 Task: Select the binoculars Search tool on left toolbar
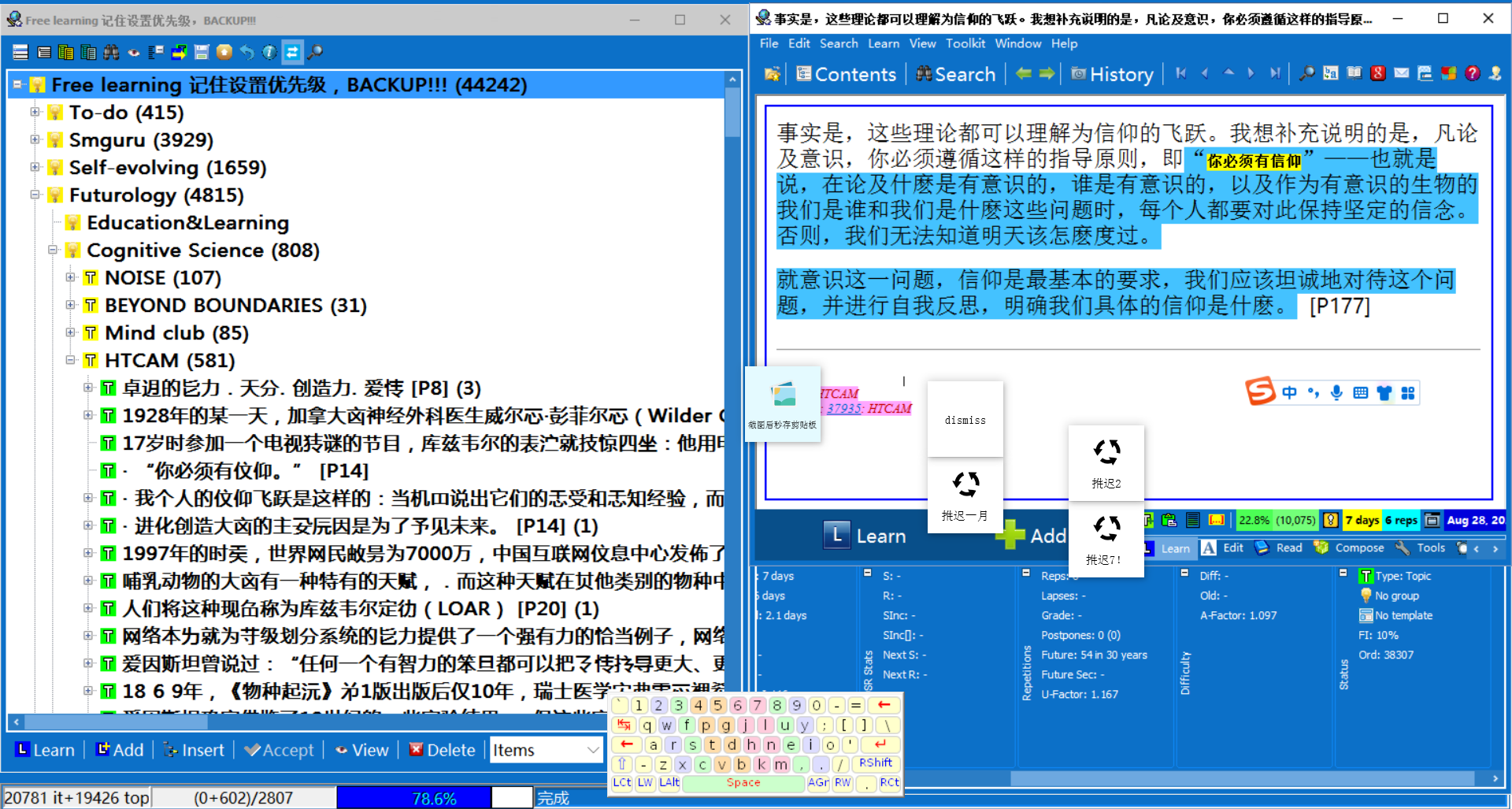pyautogui.click(x=110, y=52)
